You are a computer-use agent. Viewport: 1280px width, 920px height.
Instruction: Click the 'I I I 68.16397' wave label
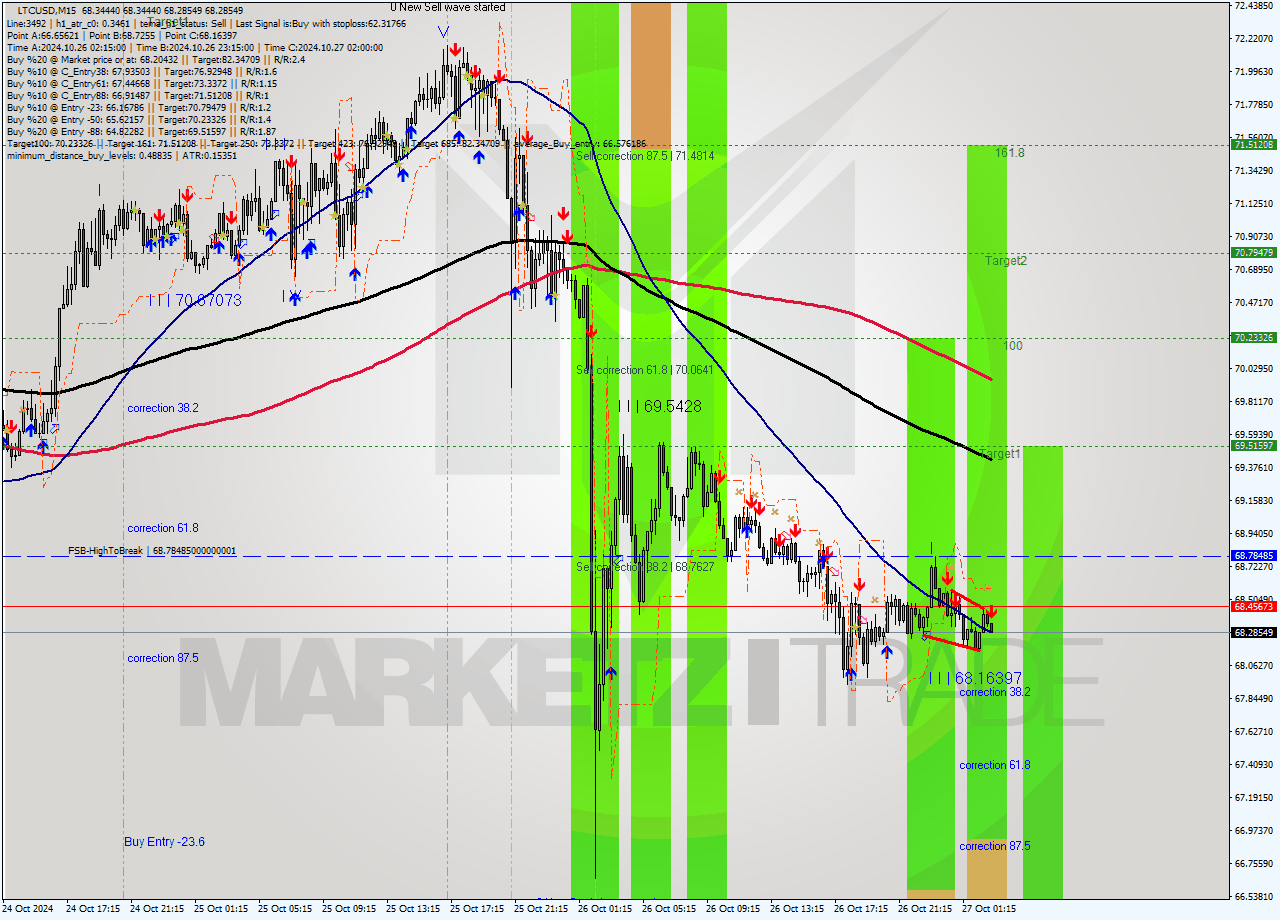click(975, 678)
